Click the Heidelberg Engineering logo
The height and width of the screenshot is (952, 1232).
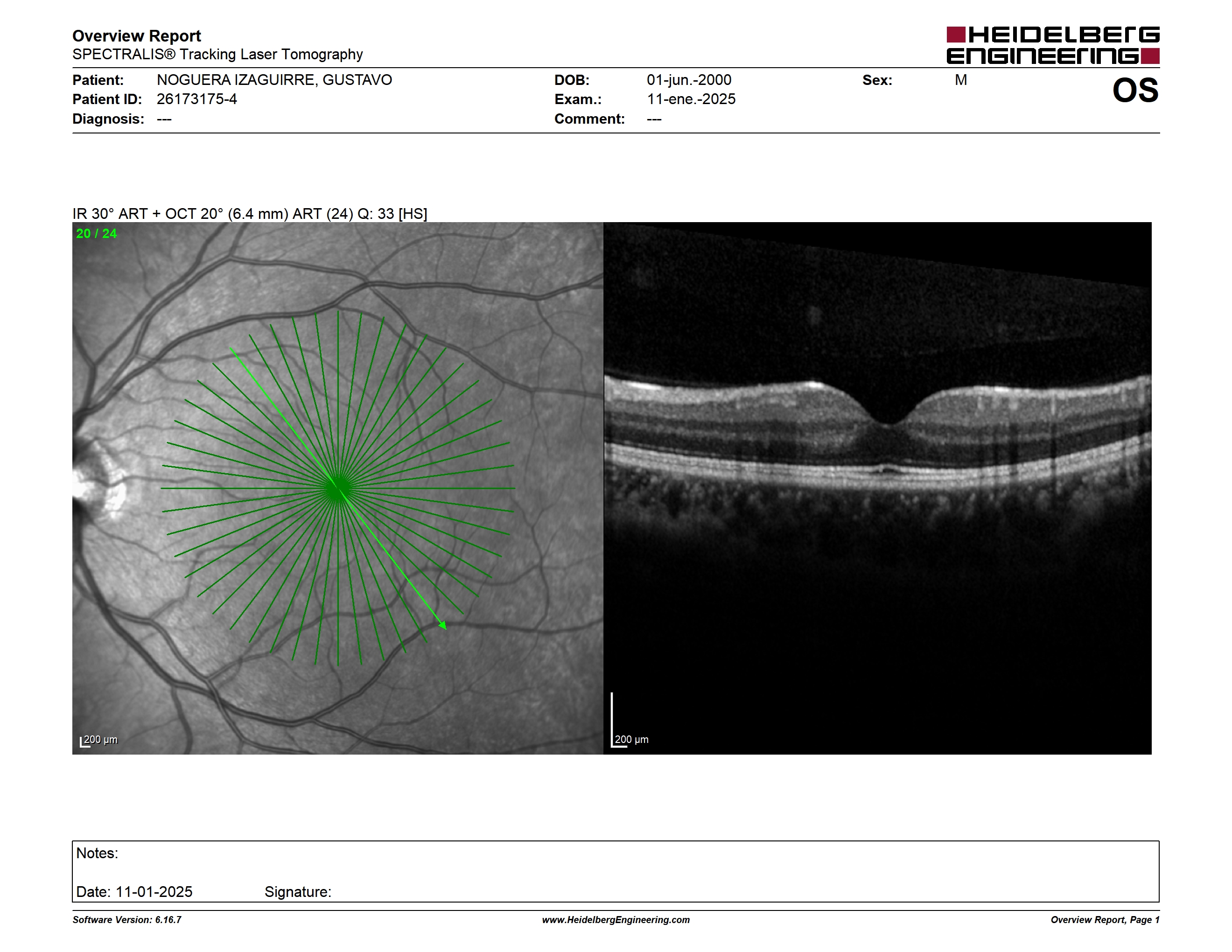(x=1053, y=45)
